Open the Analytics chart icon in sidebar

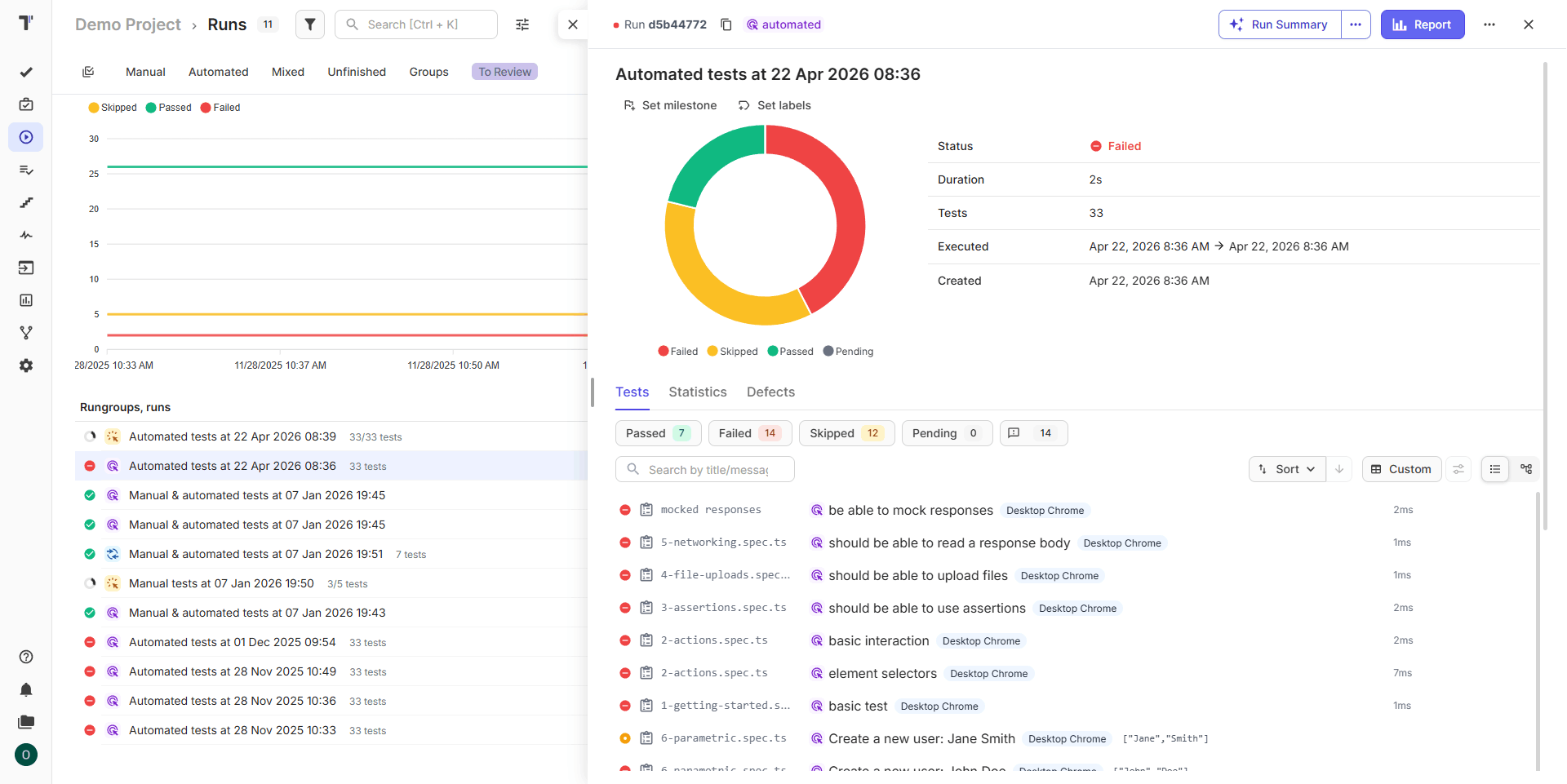[26, 300]
